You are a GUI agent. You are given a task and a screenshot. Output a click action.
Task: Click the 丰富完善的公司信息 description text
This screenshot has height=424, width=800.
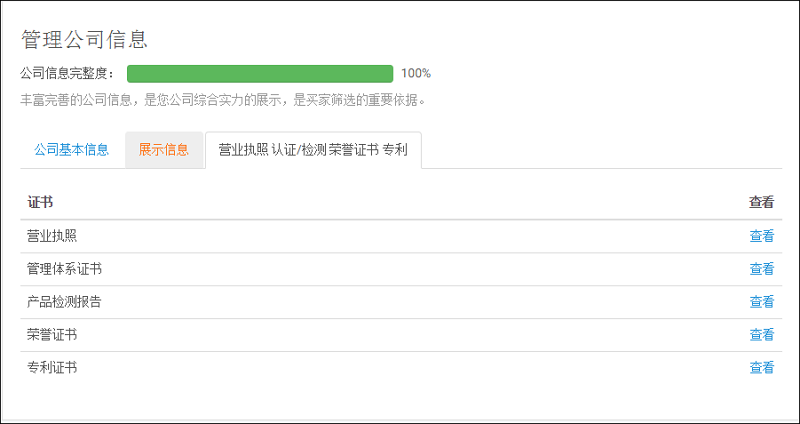[224, 100]
